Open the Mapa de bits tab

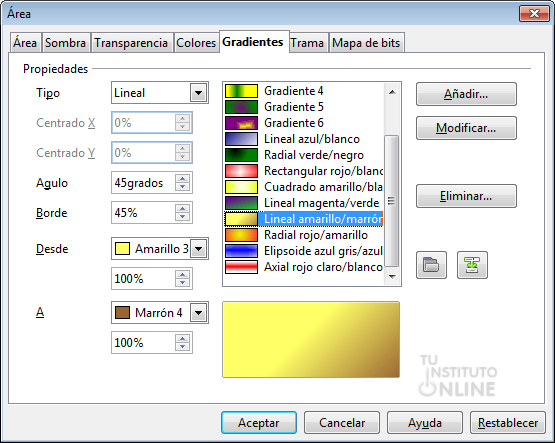coord(366,43)
